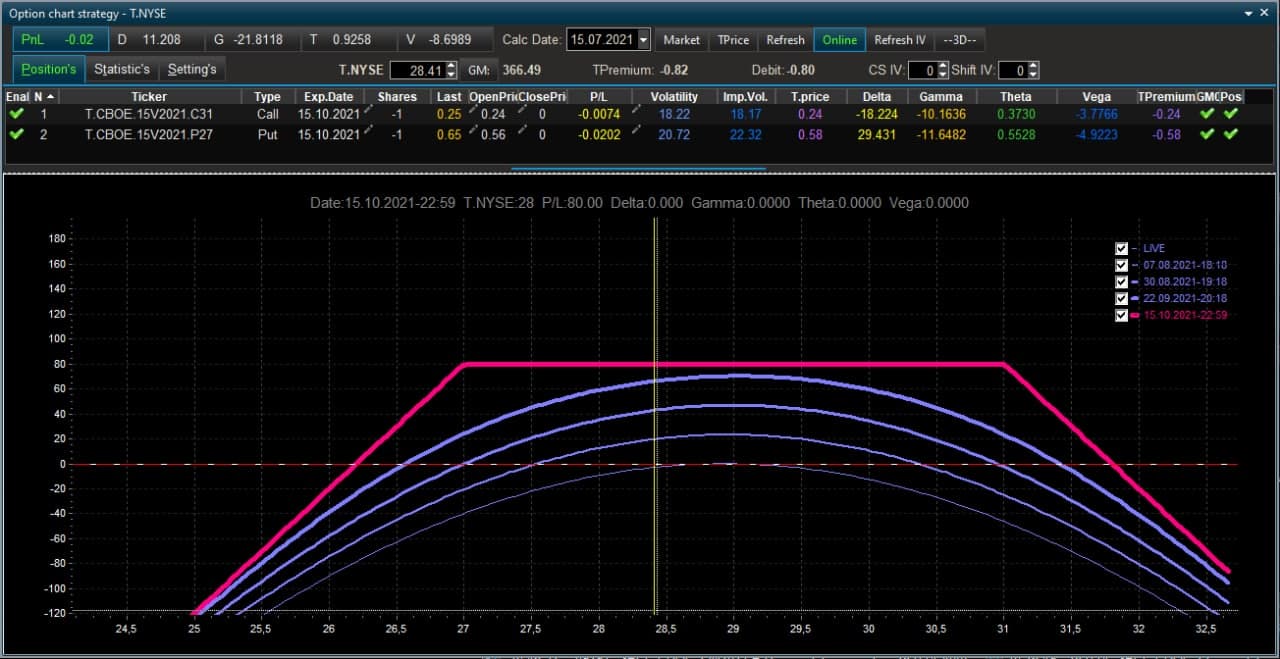Click the sort arrow on the N column header
This screenshot has height=659, width=1280.
pyautogui.click(x=49, y=96)
